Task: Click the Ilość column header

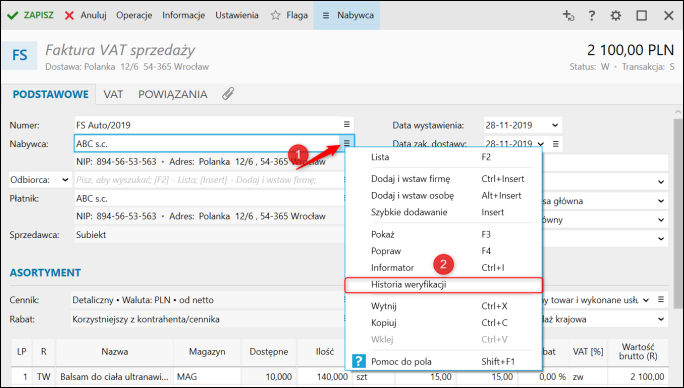Action: (x=325, y=352)
